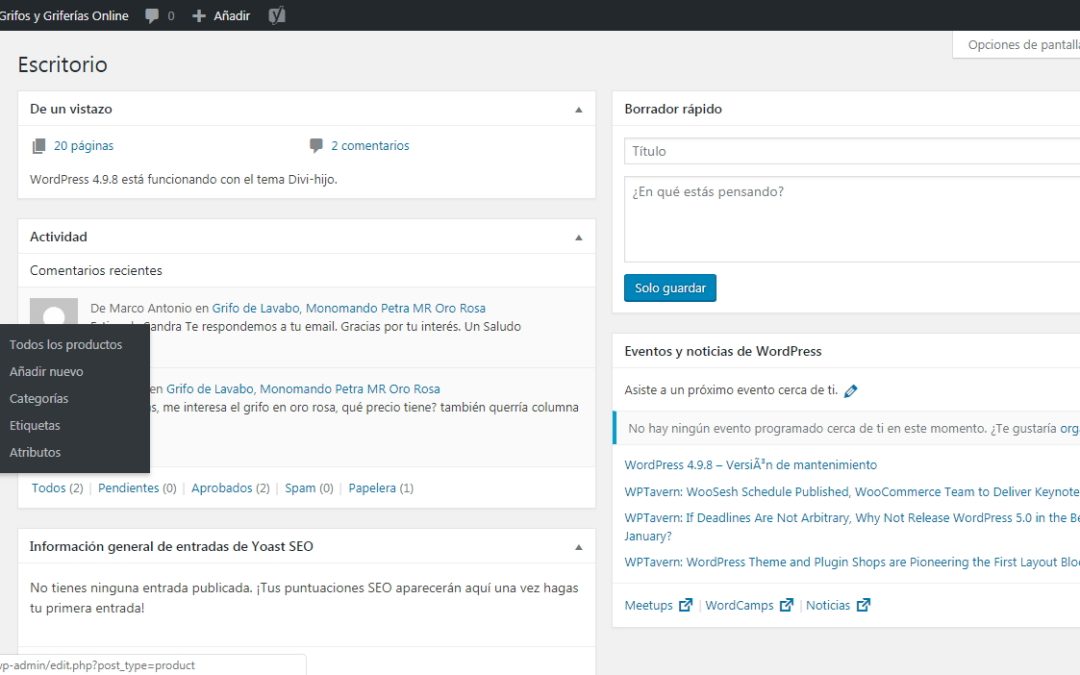Collapse the Yoast SEO información general panel
This screenshot has width=1080, height=675.
[x=579, y=548]
